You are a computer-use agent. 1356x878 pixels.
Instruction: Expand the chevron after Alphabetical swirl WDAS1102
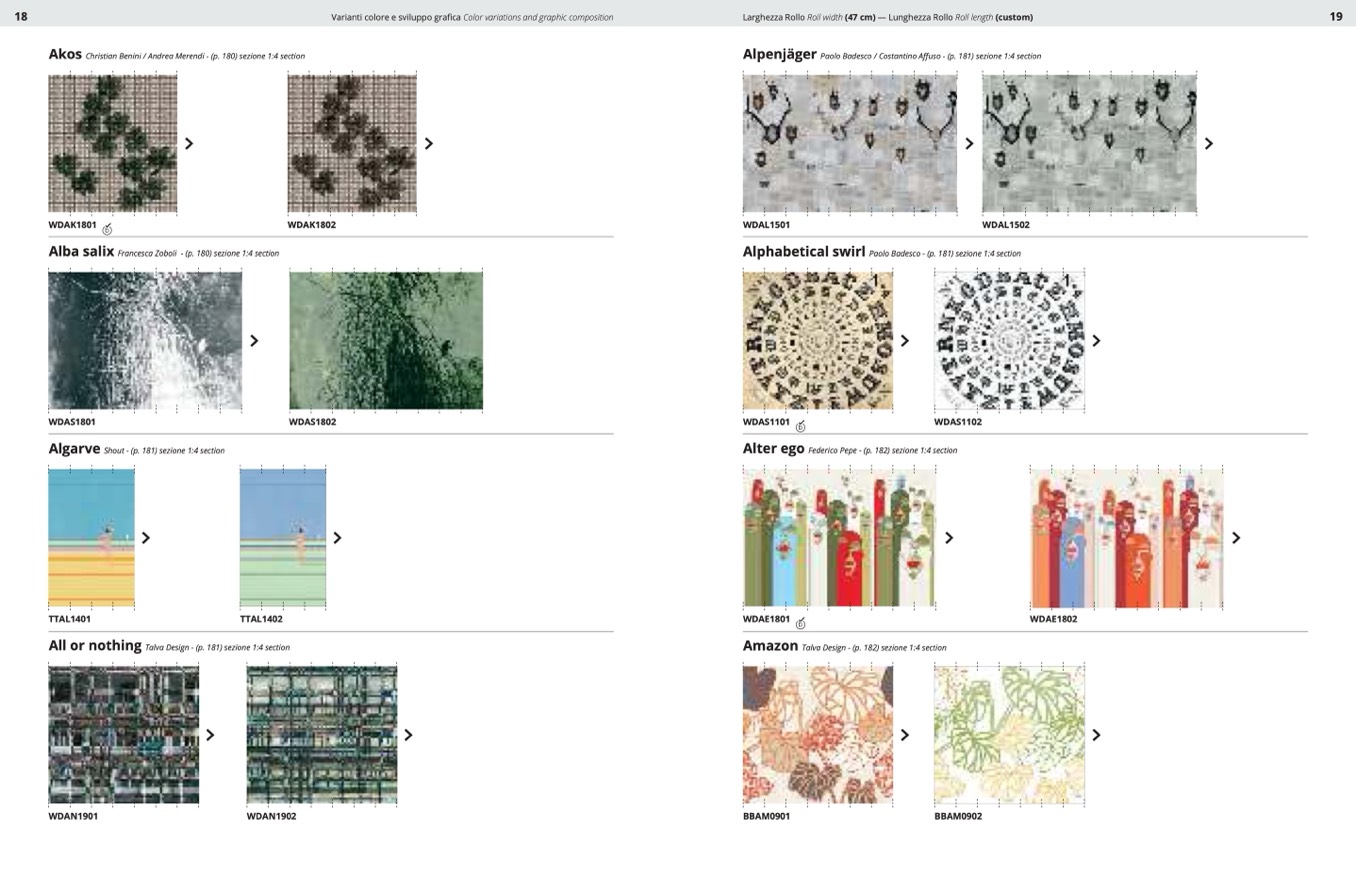[x=1096, y=341]
